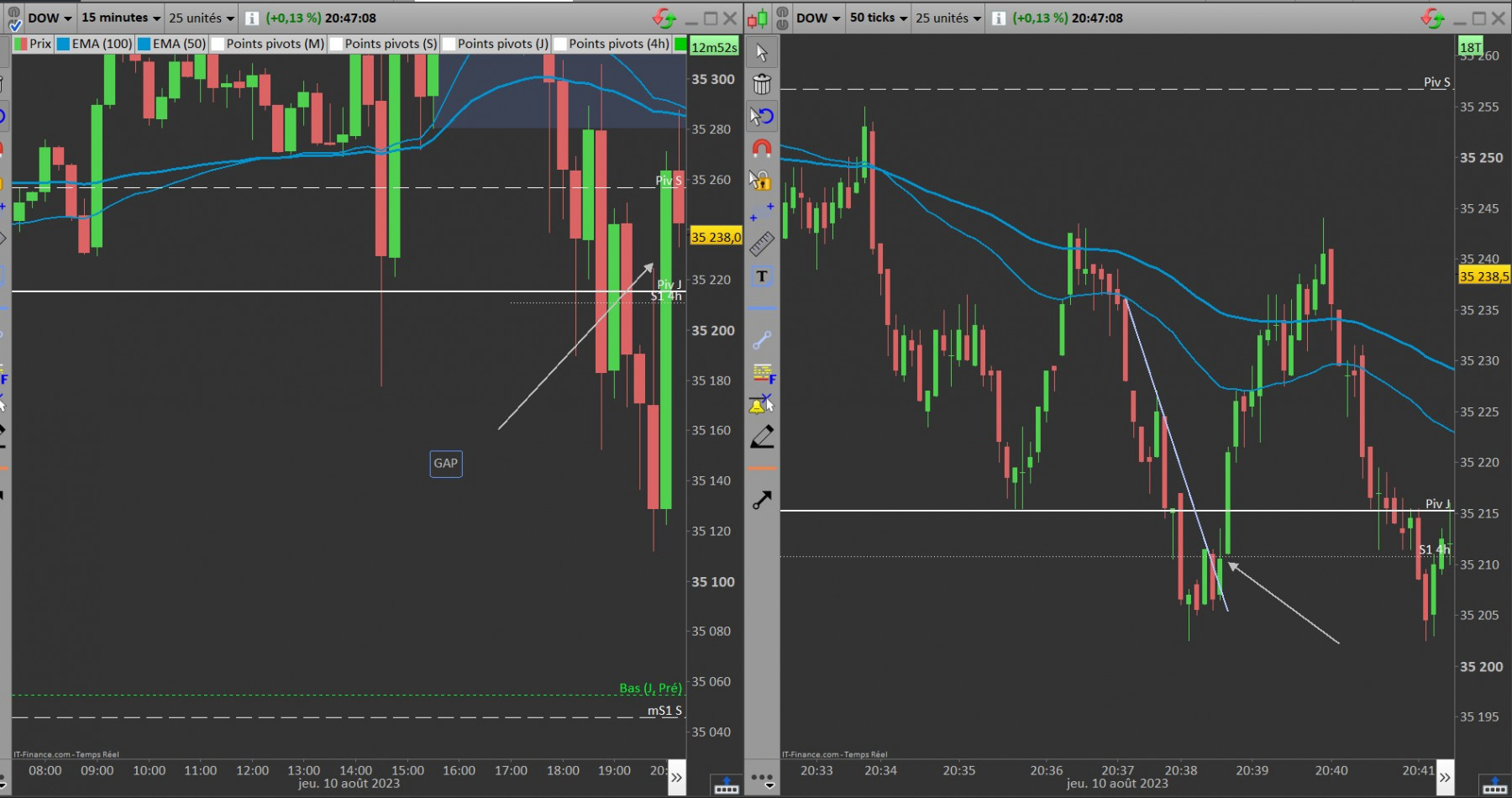Open the 50 ticks timeframe dropdown
Image resolution: width=1512 pixels, height=798 pixels.
tap(878, 18)
